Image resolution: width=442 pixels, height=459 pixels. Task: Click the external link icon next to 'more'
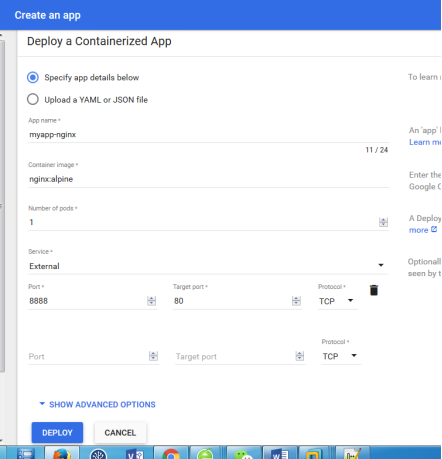pos(434,229)
